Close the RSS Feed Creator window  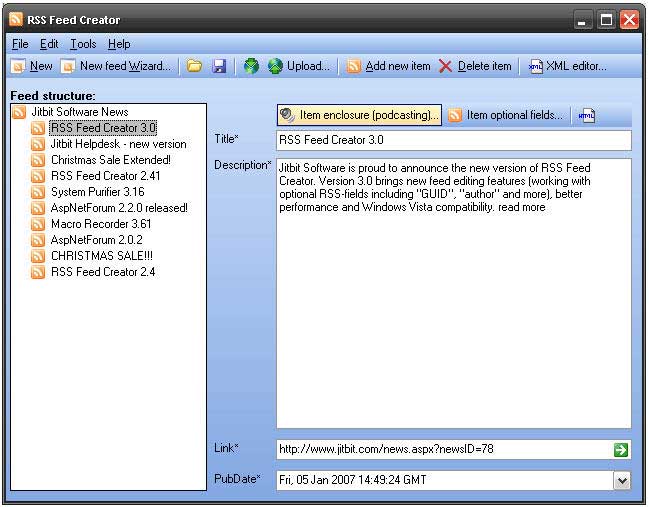(x=630, y=20)
